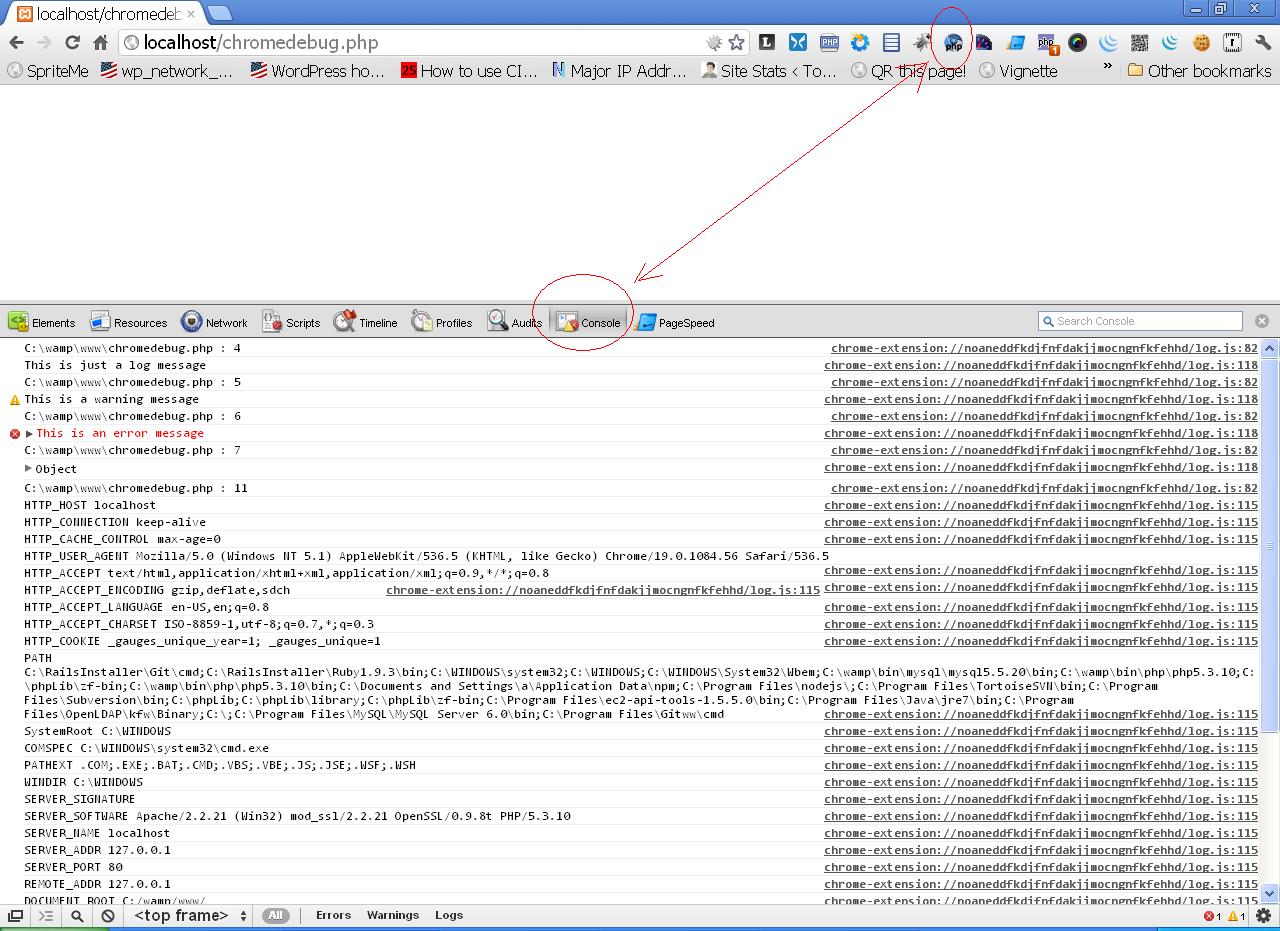Open log.js:118 link beside the warning message
This screenshot has height=931, width=1280.
1041,399
